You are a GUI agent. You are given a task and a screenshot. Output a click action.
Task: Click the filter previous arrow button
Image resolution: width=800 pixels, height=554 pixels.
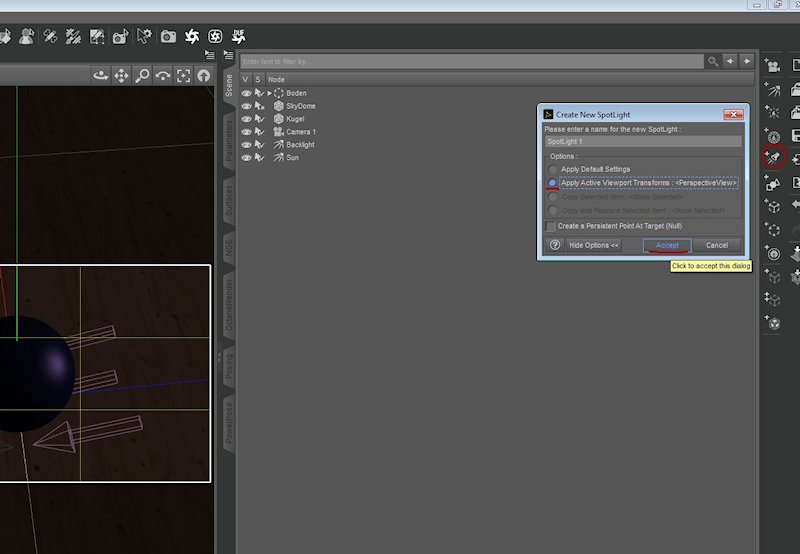point(730,61)
